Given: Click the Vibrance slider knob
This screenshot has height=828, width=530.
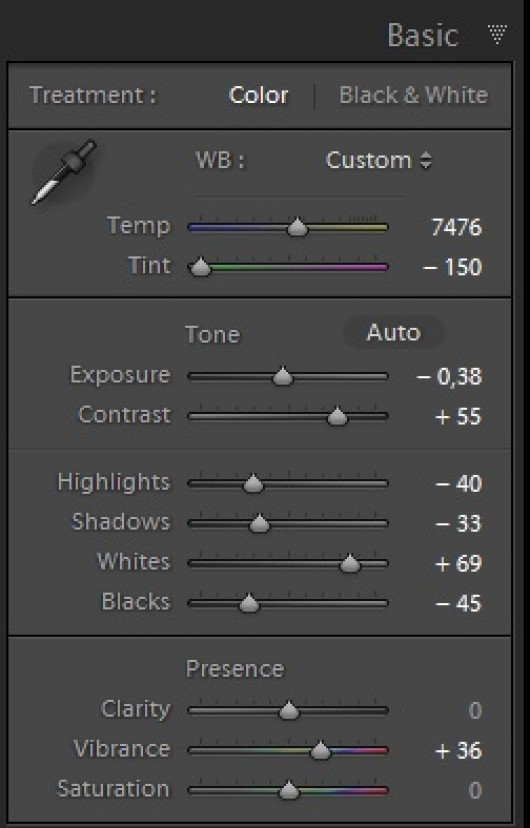Looking at the screenshot, I should pos(320,750).
